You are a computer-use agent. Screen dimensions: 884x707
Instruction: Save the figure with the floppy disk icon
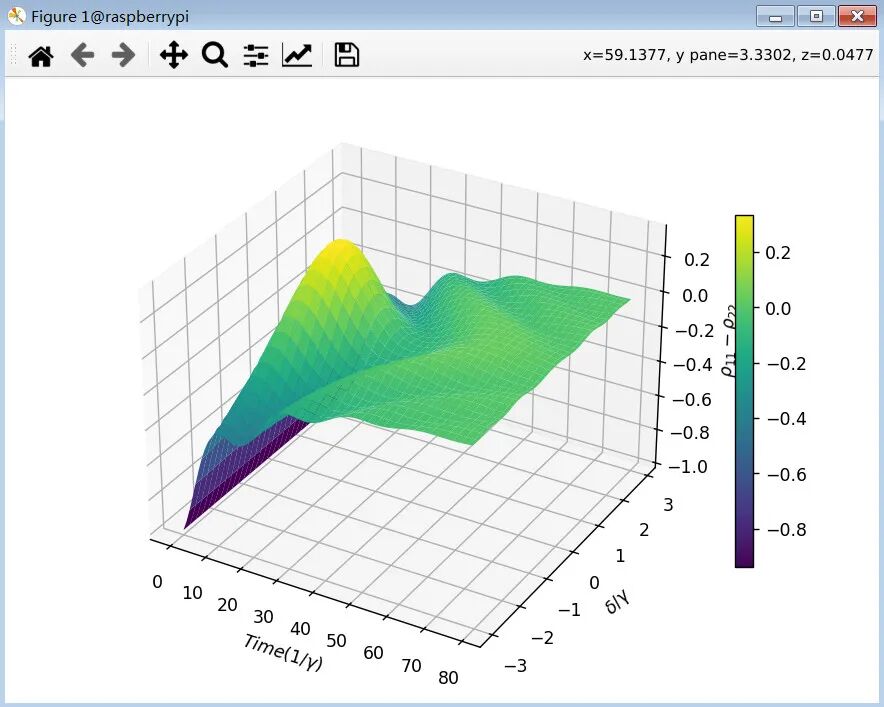347,55
